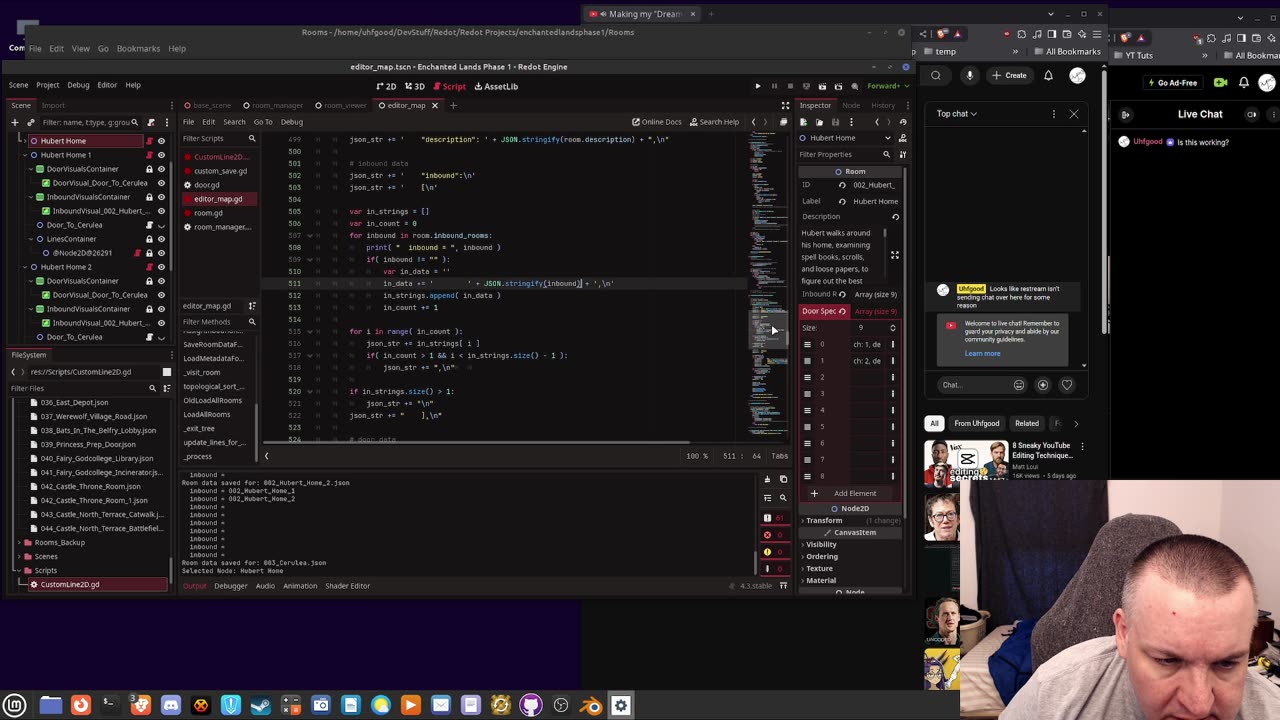This screenshot has height=720, width=1280.
Task: Open the Inspector object history back arrow
Action: point(877,122)
